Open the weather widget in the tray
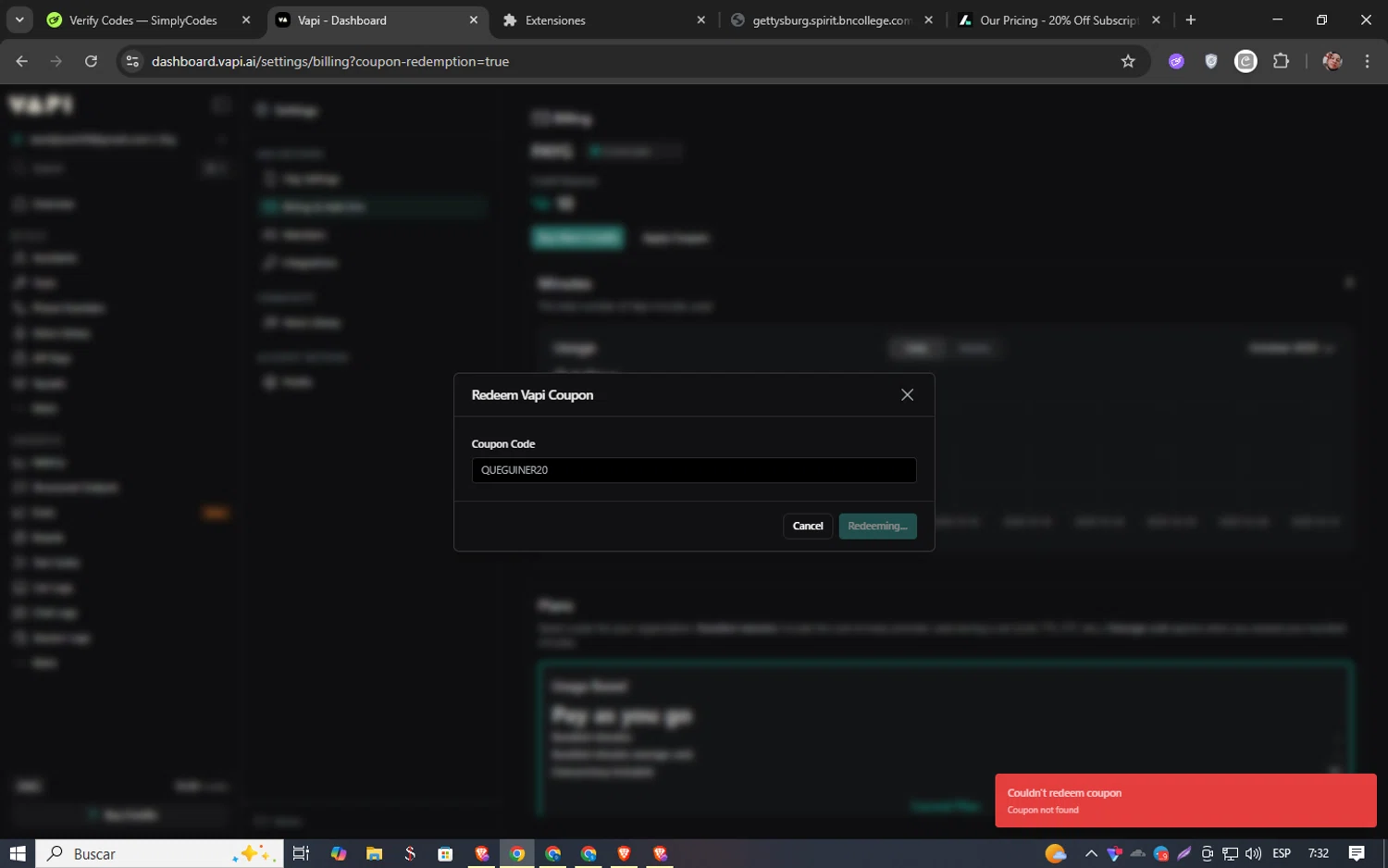 tap(1056, 853)
